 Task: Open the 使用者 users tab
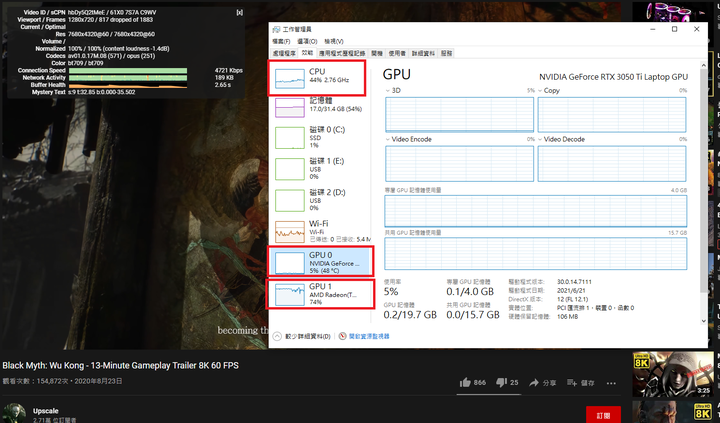coord(397,53)
